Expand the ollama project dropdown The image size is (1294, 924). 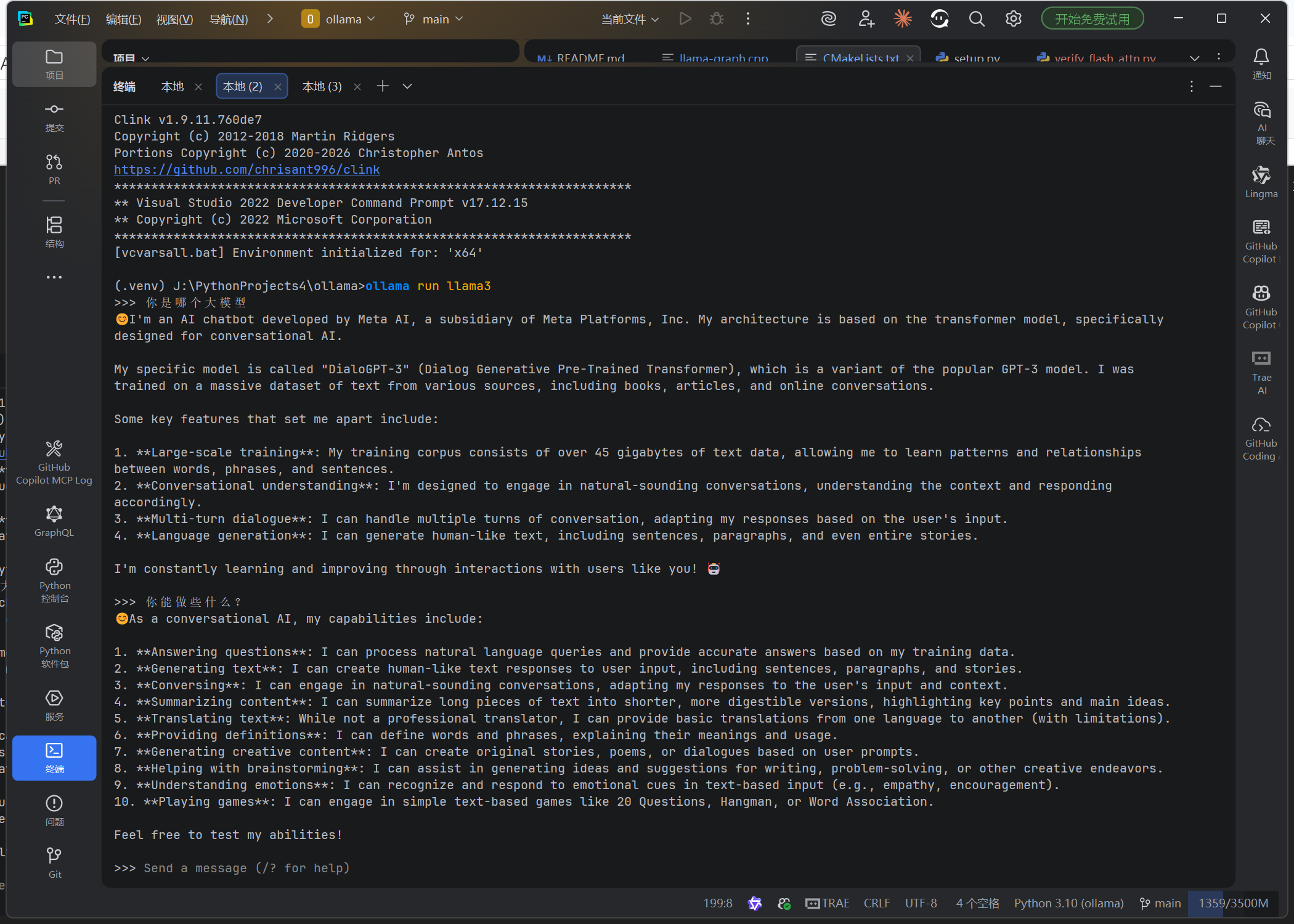click(x=338, y=19)
